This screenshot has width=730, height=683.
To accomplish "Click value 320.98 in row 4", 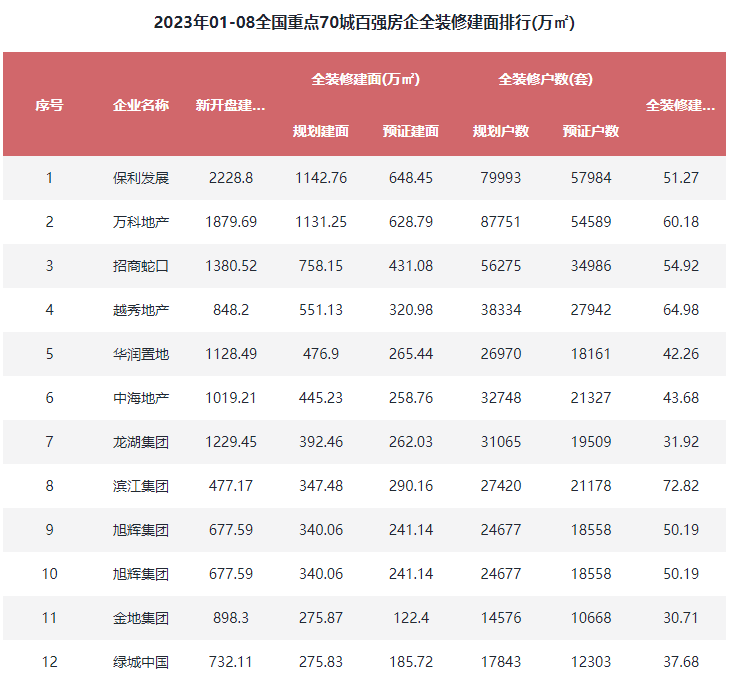I will tap(411, 310).
